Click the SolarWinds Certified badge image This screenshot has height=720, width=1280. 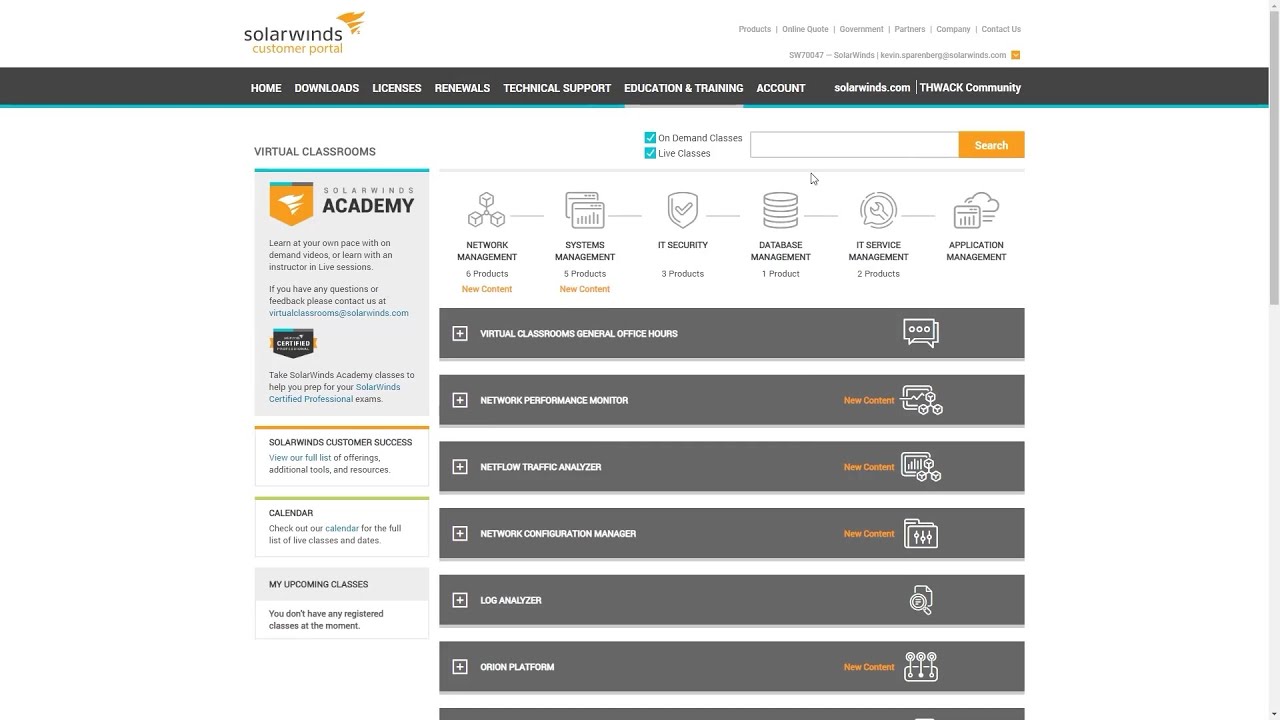click(x=293, y=343)
